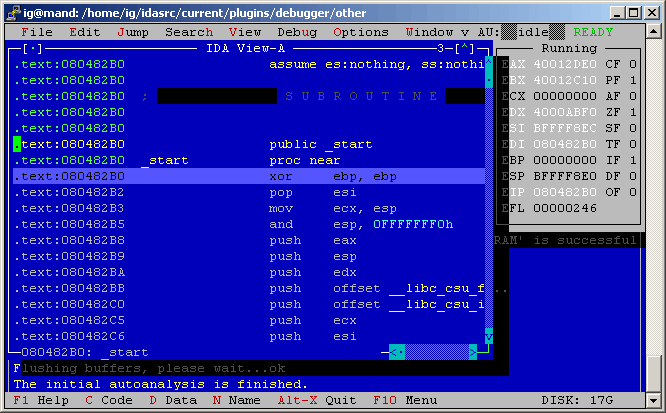Click the IDA View-A close box icon
Image resolution: width=666 pixels, height=413 pixels.
[32, 48]
